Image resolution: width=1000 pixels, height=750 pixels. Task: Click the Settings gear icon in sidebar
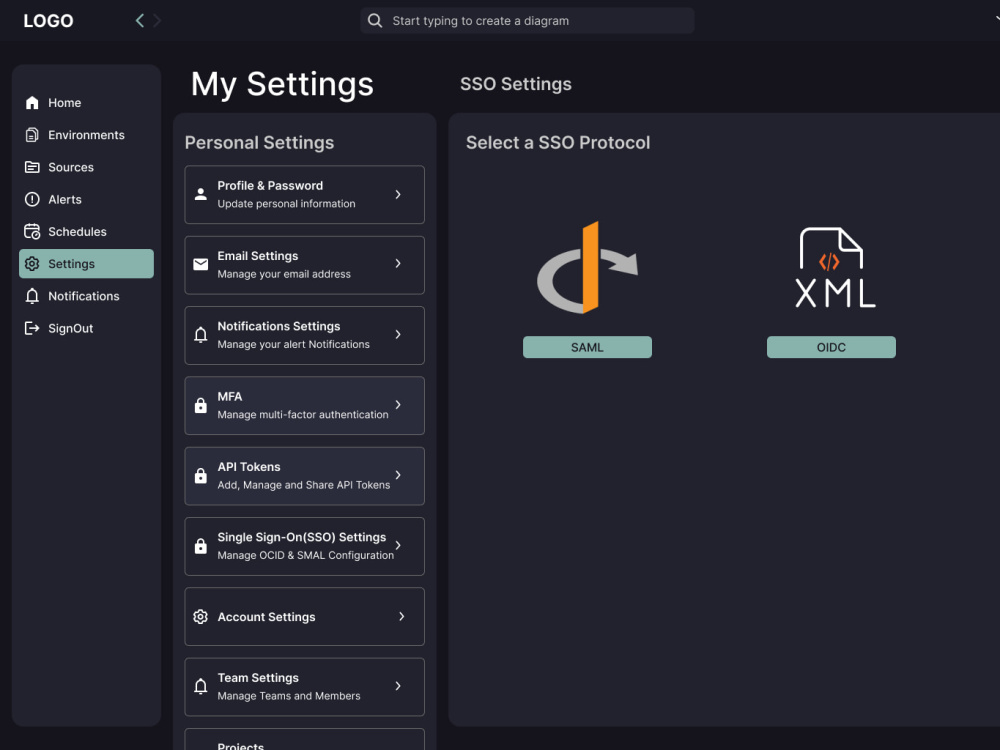[x=32, y=264]
